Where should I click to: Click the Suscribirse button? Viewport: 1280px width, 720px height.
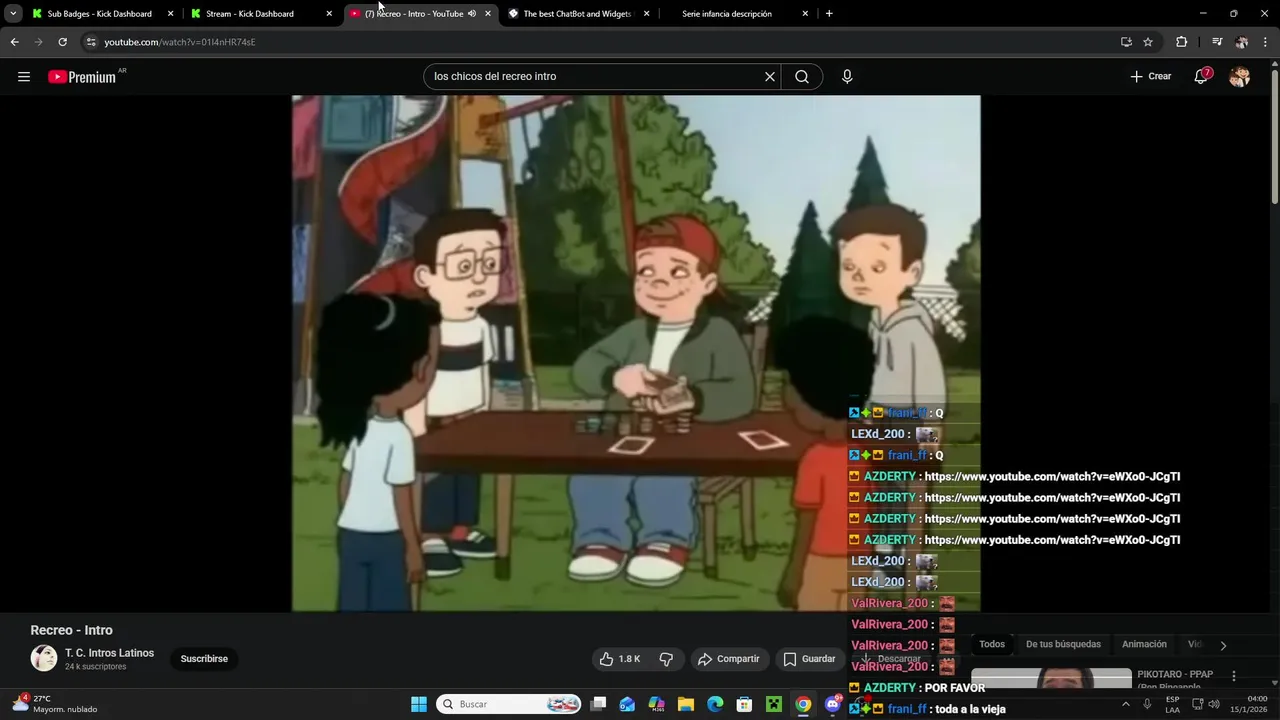point(204,659)
